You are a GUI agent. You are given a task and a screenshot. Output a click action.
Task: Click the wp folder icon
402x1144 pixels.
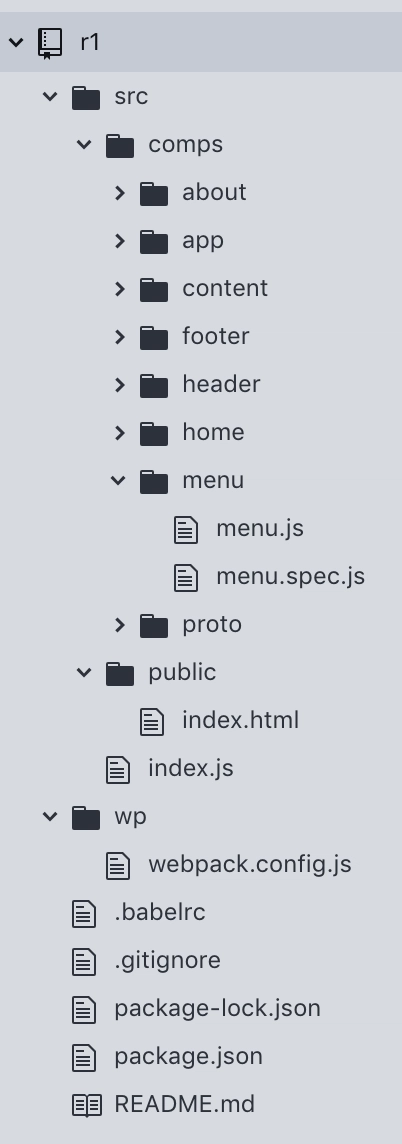click(85, 817)
